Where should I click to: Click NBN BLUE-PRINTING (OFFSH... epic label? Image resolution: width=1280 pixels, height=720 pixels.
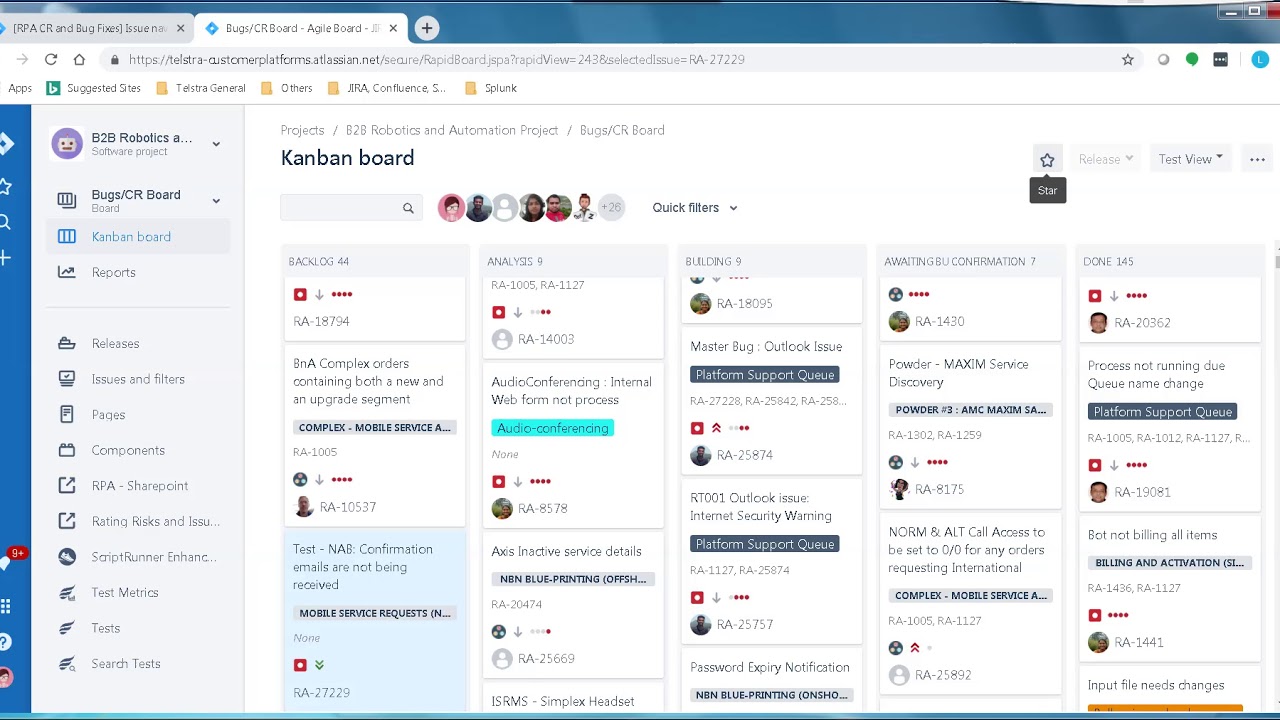tap(573, 579)
